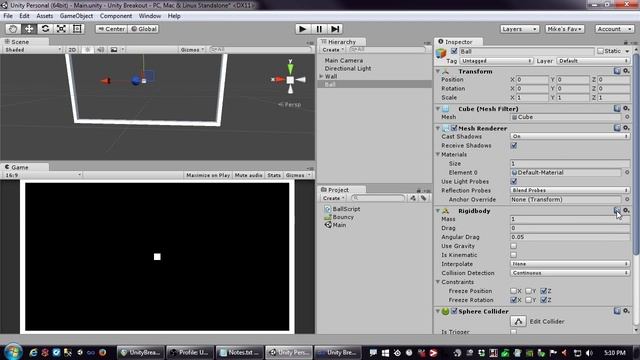Toggle Use Light Probes checkbox

coord(514,182)
